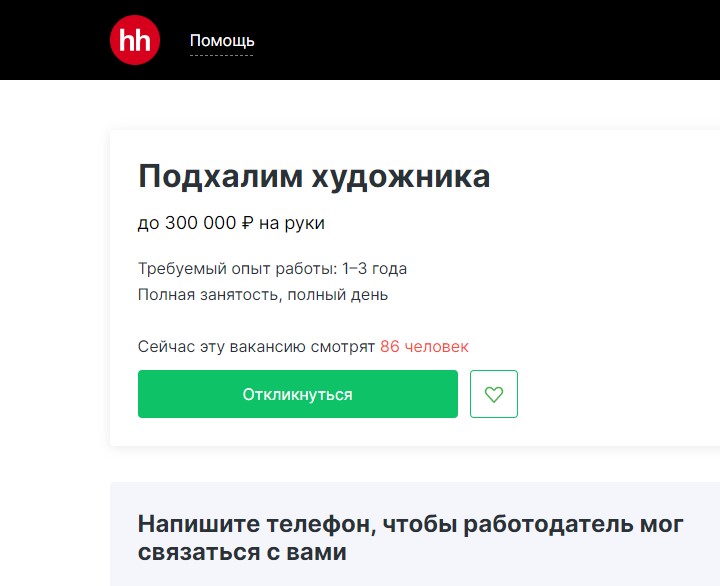Image resolution: width=720 pixels, height=586 pixels.
Task: Add the vacancy to favorites with the heart icon
Action: pos(493,394)
